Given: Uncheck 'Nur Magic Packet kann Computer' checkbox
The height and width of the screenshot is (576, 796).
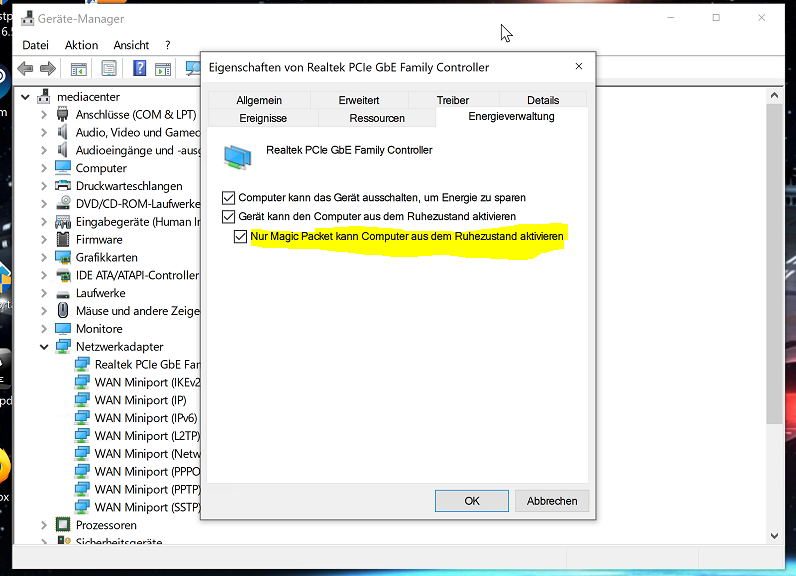Looking at the screenshot, I should pos(240,236).
